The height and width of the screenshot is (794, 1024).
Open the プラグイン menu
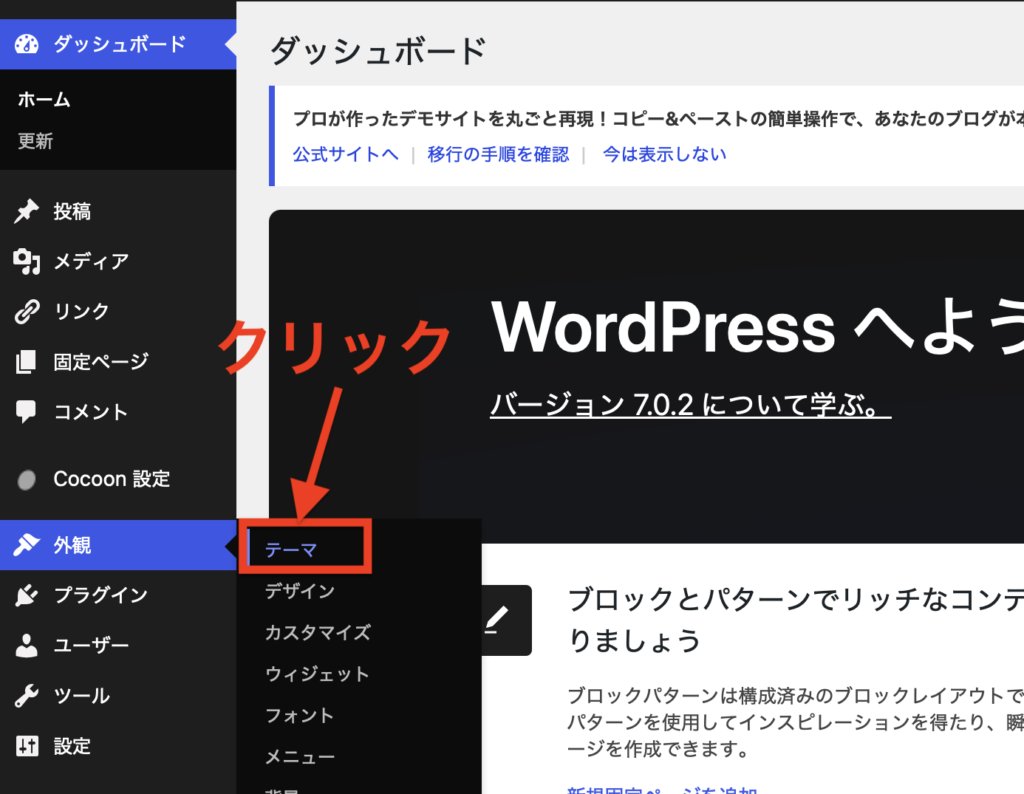pos(118,595)
